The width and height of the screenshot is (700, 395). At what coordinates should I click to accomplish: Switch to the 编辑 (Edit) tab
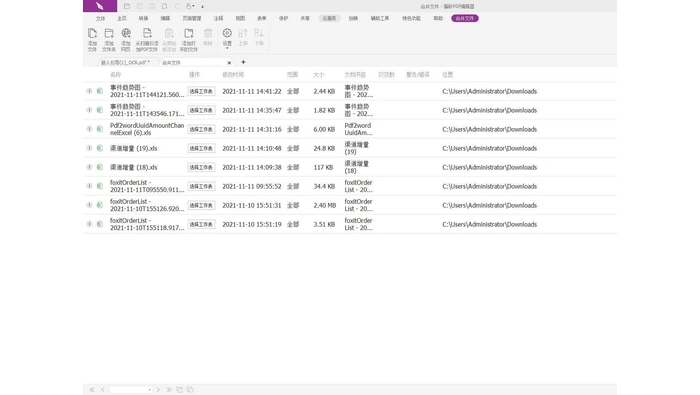(x=165, y=18)
